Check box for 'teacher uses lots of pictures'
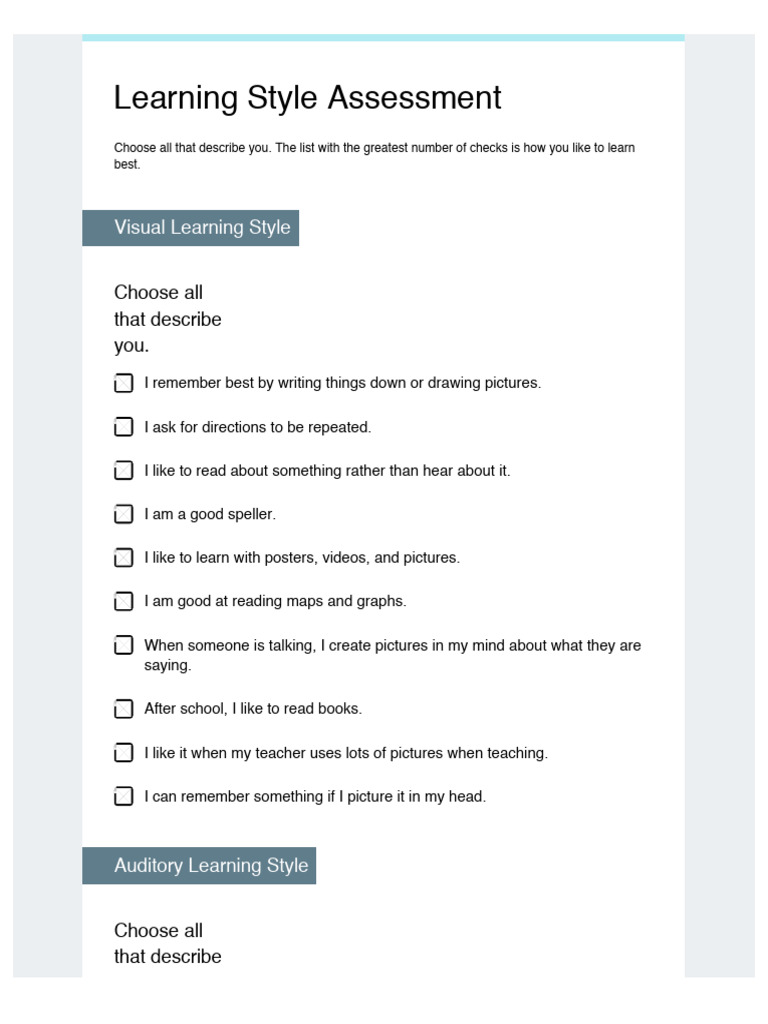768x1024 pixels. click(x=123, y=752)
